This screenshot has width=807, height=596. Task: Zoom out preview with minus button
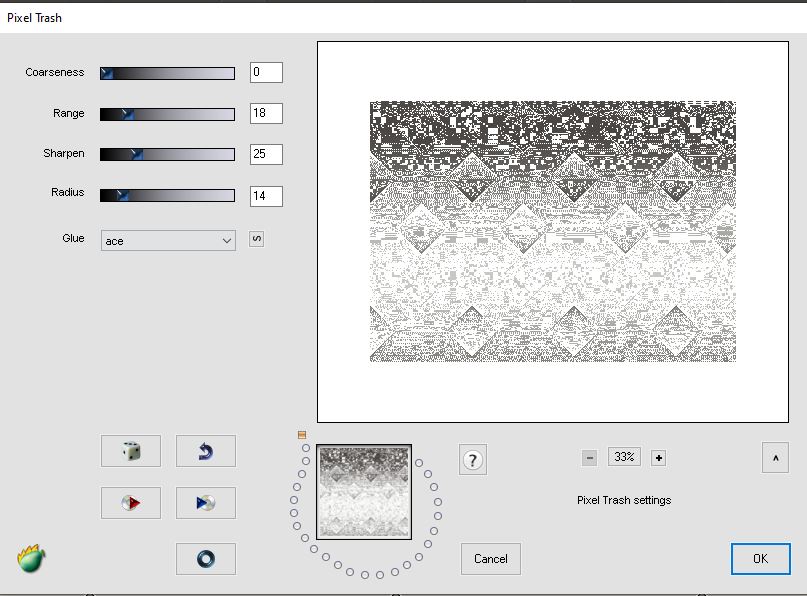click(x=589, y=458)
